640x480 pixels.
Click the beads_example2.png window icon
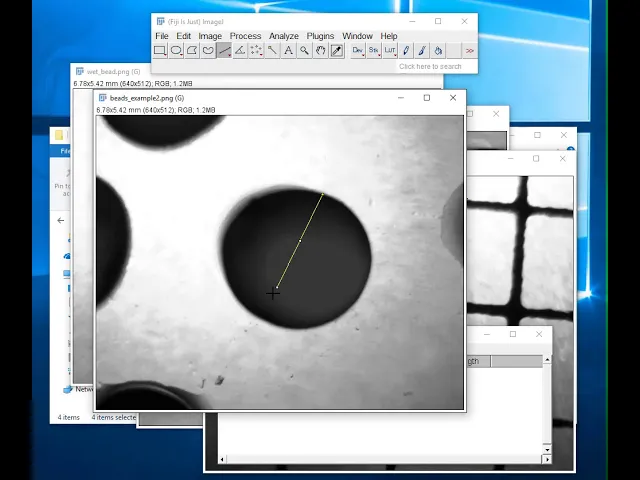point(103,98)
